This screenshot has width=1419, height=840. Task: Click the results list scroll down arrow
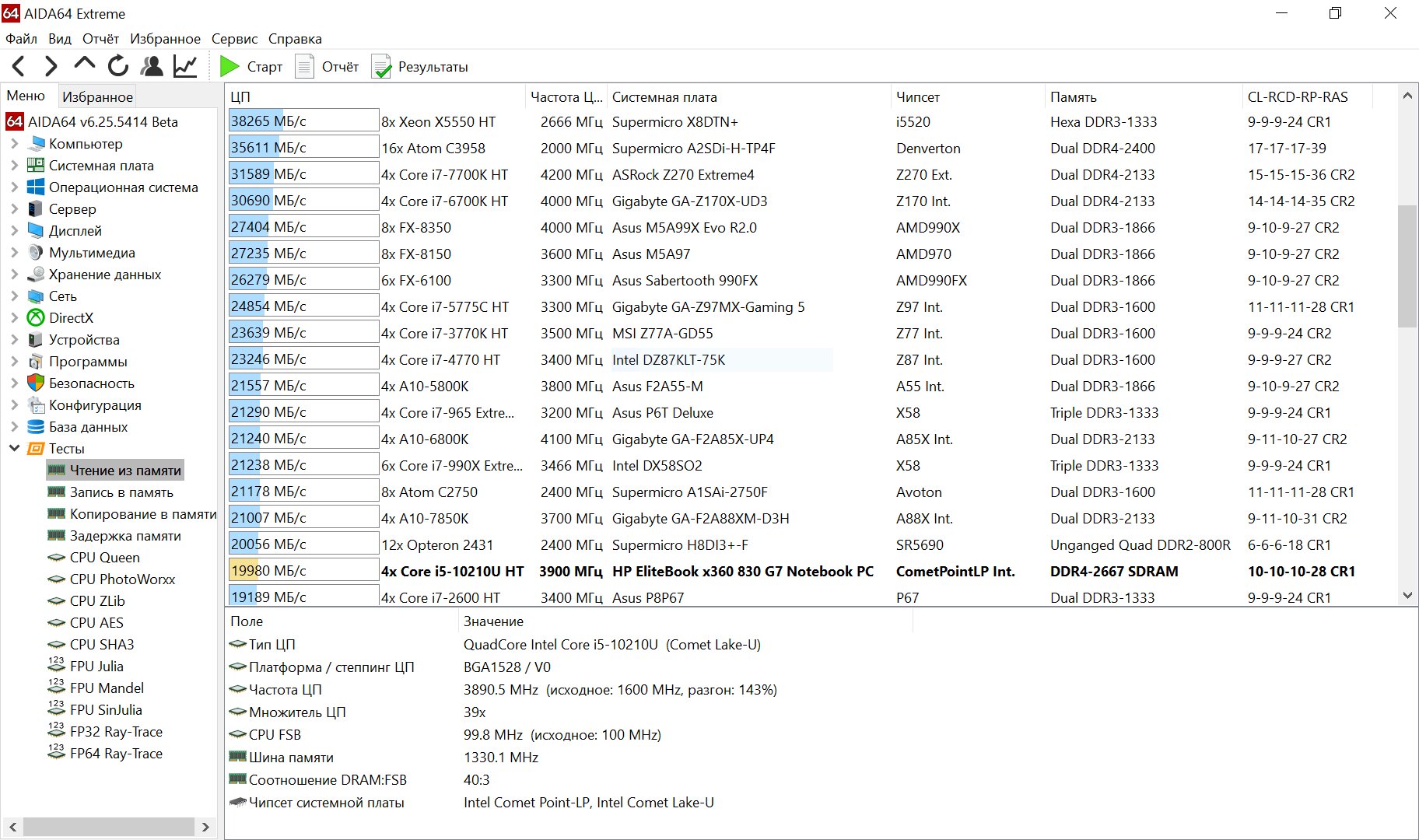pyautogui.click(x=1407, y=596)
